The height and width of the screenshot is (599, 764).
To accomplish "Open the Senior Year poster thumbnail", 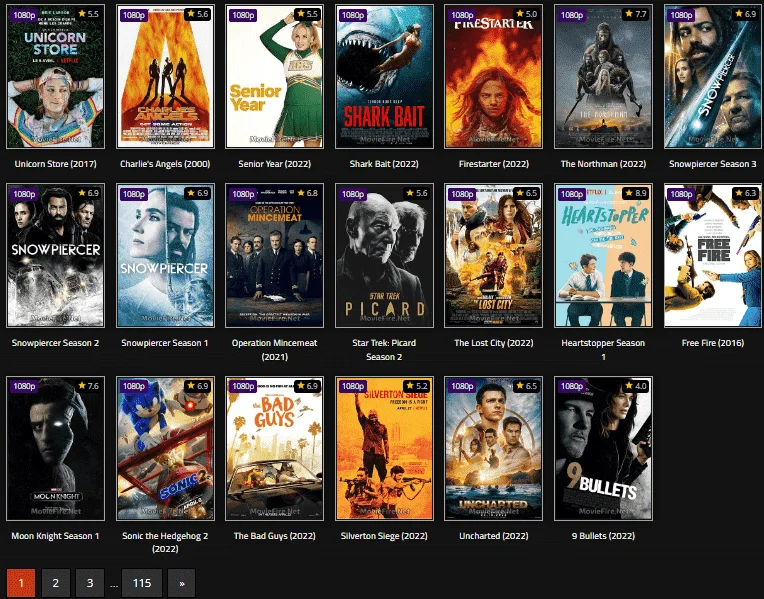I will [x=274, y=77].
